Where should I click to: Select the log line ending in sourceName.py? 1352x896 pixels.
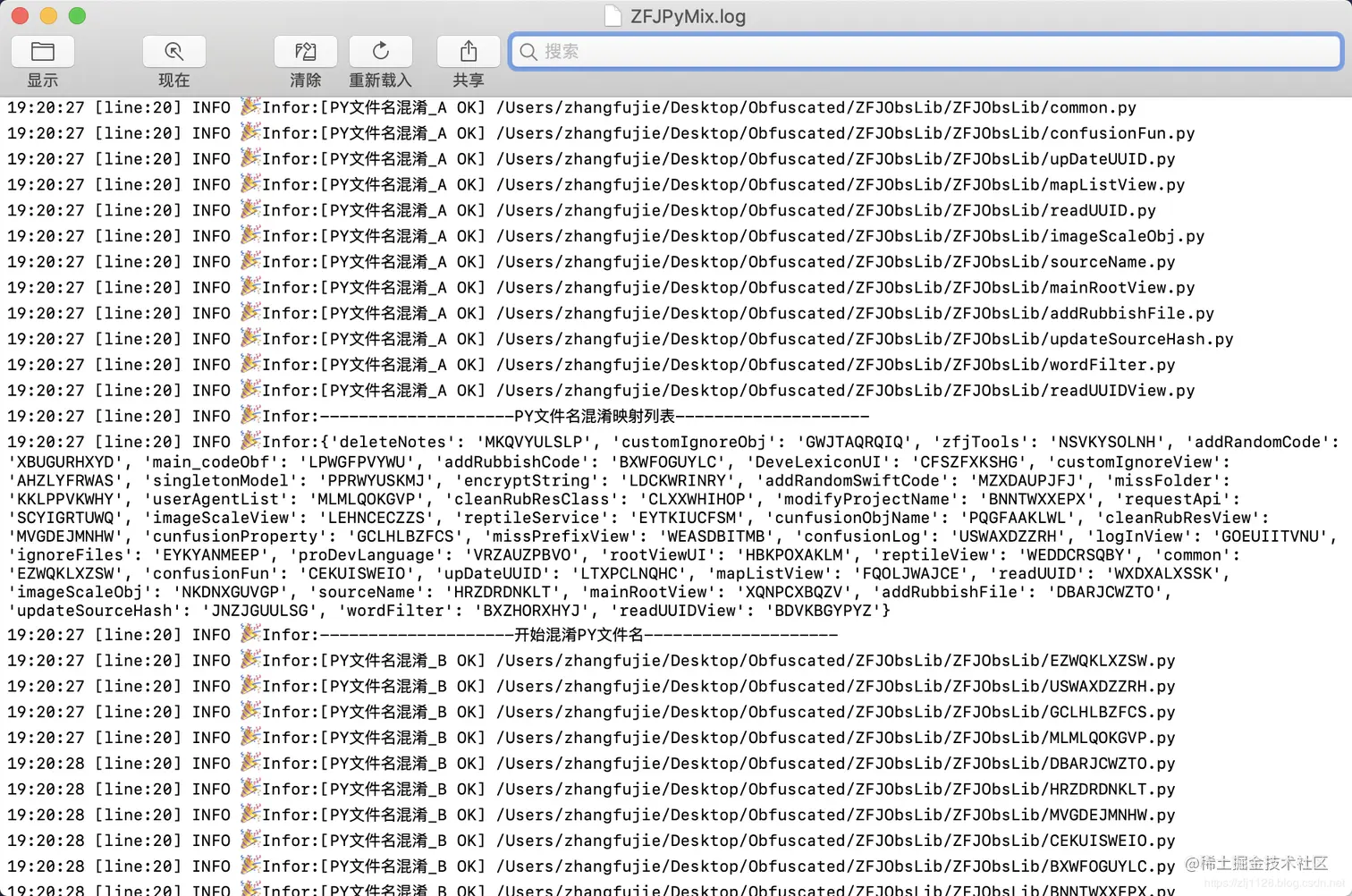(x=591, y=263)
